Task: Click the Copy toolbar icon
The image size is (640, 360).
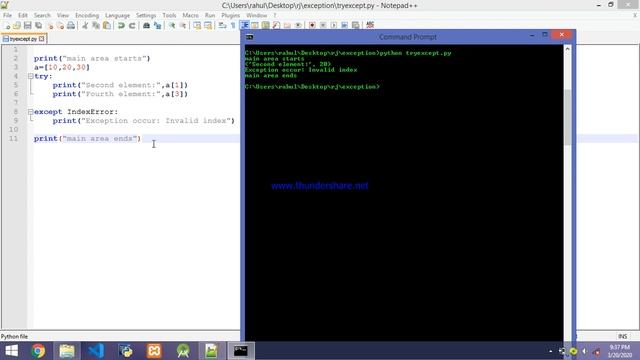Action: pyautogui.click(x=96, y=25)
